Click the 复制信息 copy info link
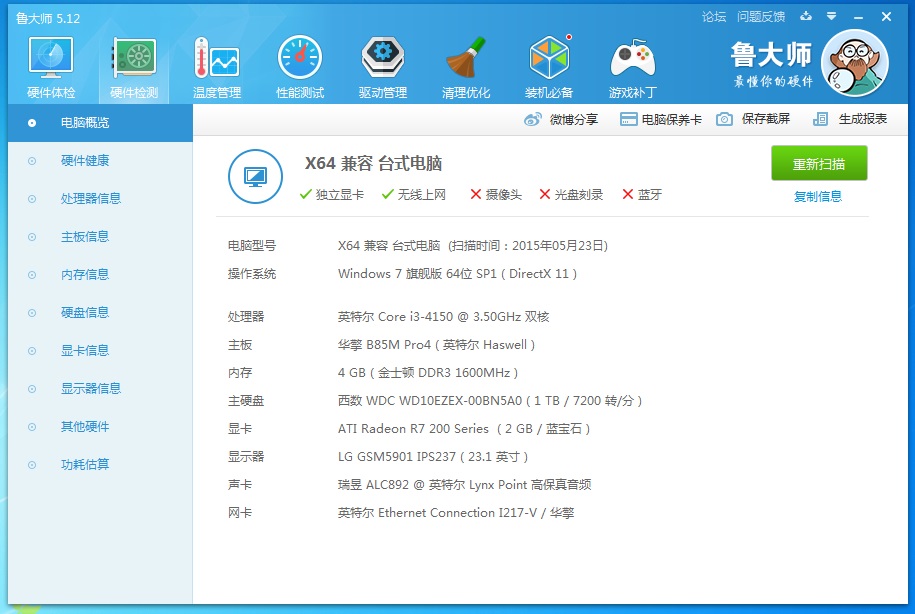 click(818, 197)
